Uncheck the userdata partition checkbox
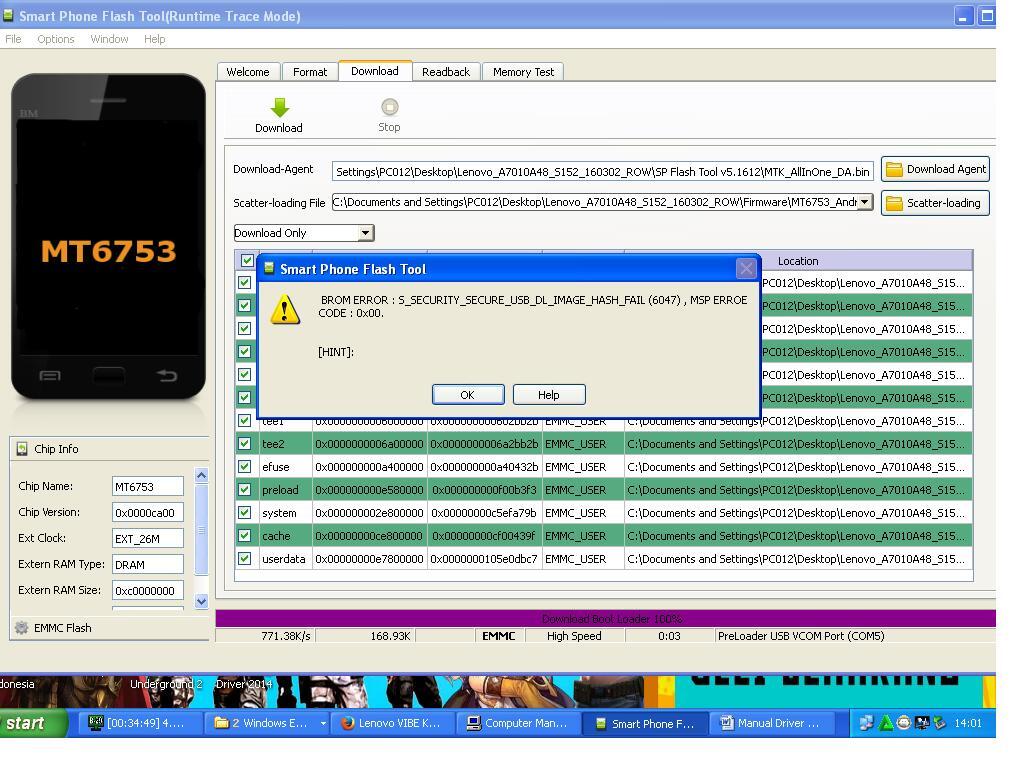Viewport: 1024px width, 768px height. tap(244, 559)
